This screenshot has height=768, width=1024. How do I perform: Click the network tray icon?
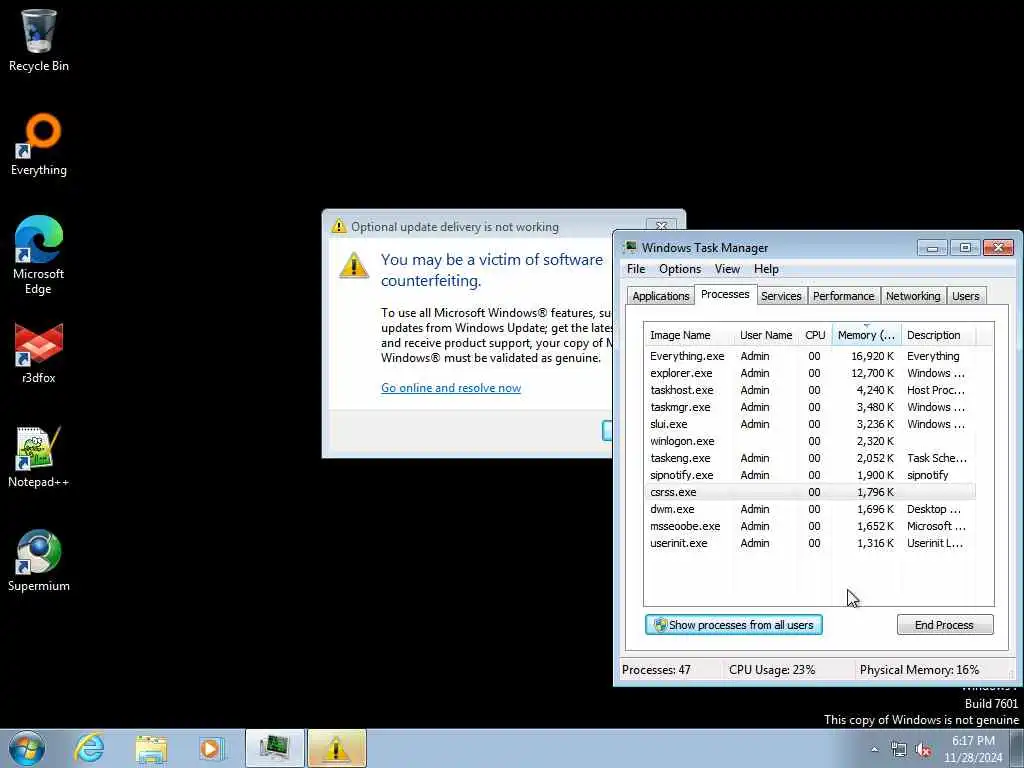tap(899, 749)
